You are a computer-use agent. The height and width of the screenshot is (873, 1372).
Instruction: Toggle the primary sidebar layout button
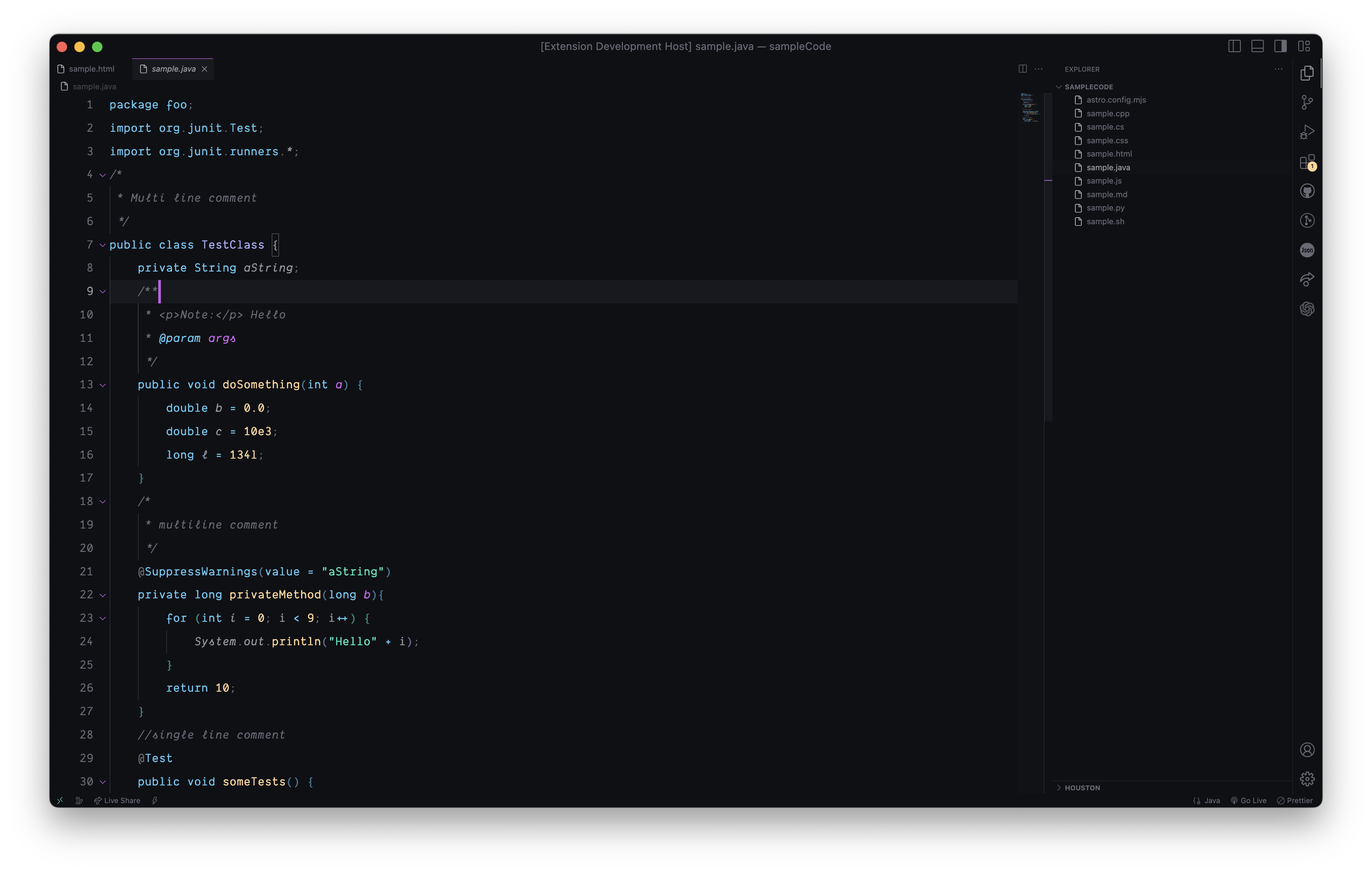coord(1234,46)
